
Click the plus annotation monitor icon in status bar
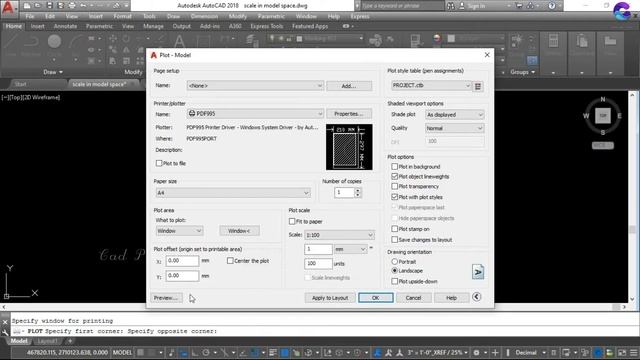(495, 352)
